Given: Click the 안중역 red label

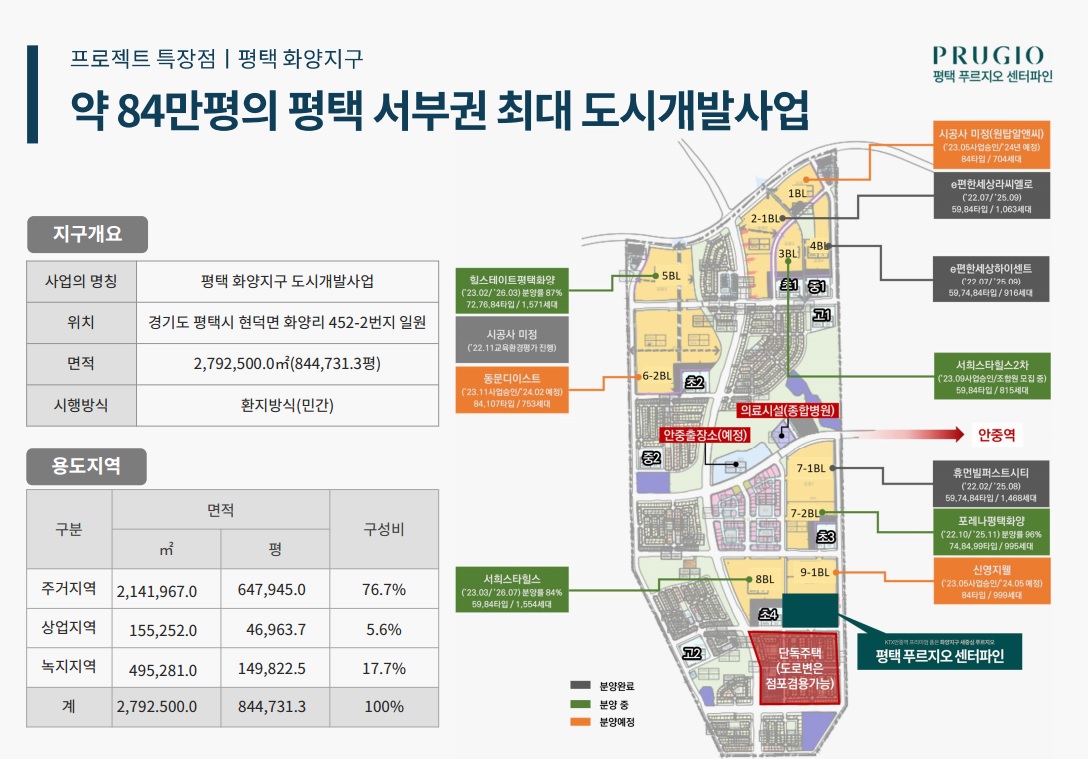Looking at the screenshot, I should (x=997, y=435).
